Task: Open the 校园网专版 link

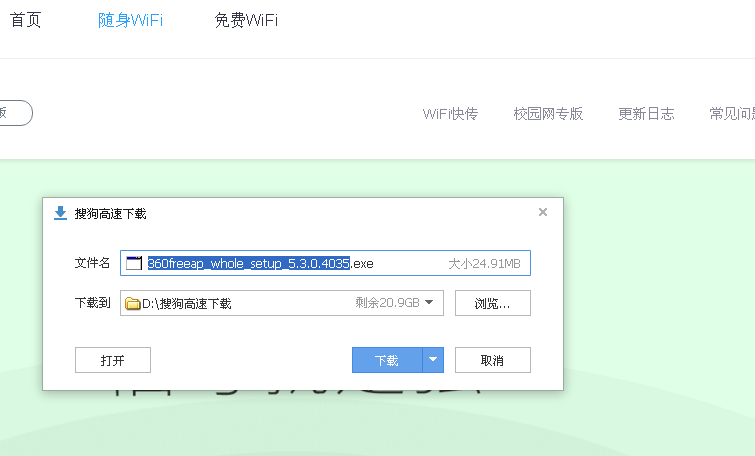Action: (x=548, y=114)
